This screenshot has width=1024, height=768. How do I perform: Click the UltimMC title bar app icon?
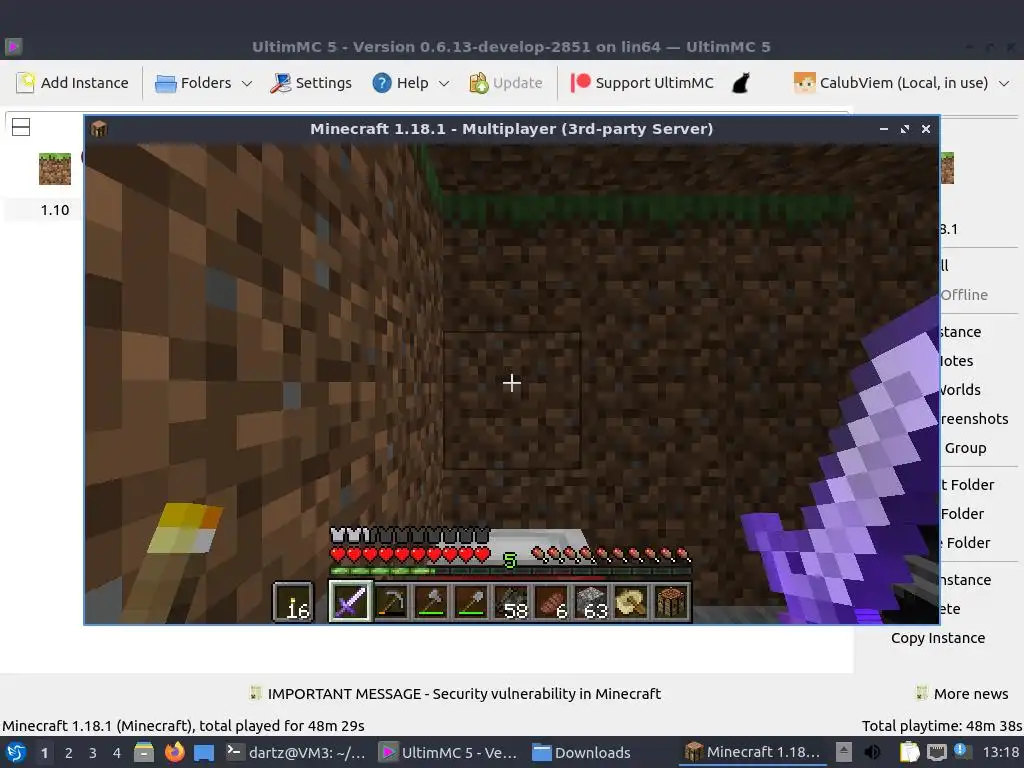[14, 46]
